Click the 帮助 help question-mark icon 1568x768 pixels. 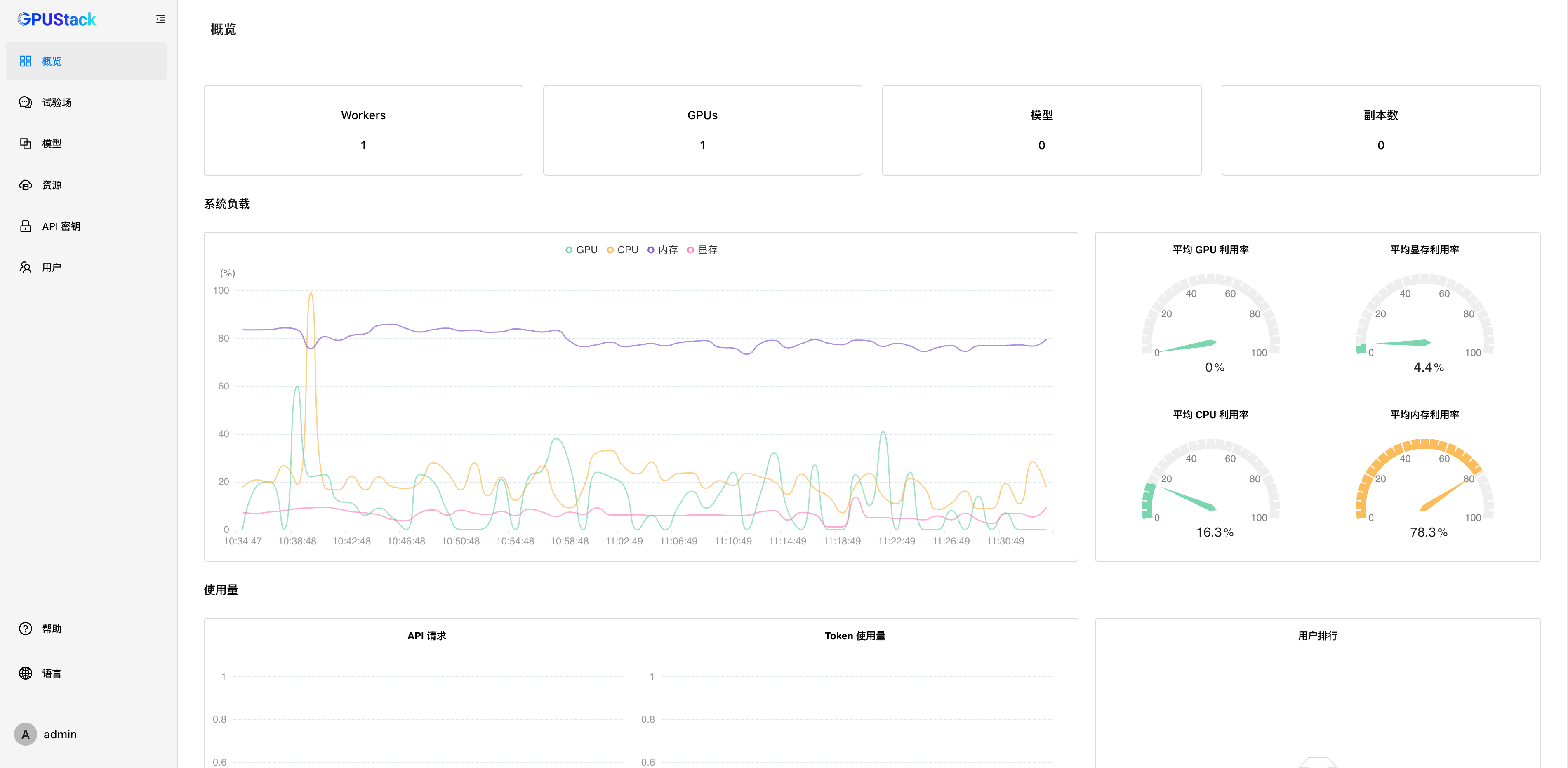(26, 629)
